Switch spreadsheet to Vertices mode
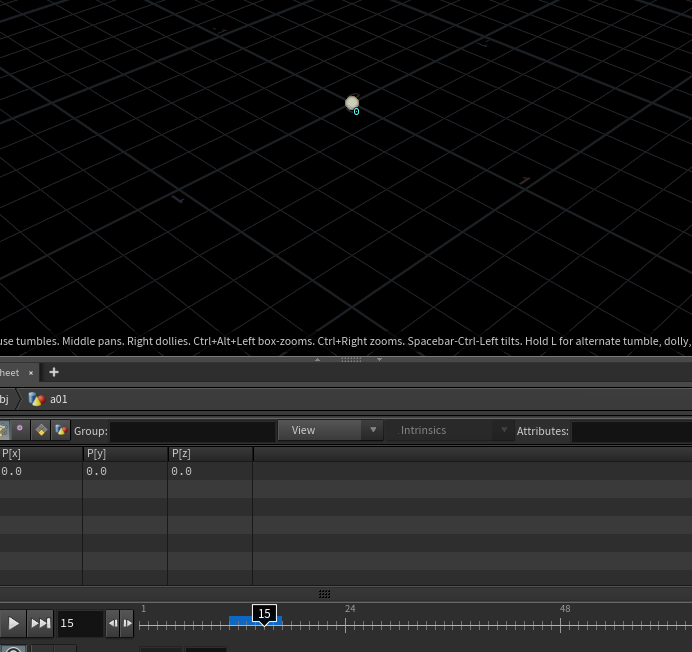 point(20,430)
